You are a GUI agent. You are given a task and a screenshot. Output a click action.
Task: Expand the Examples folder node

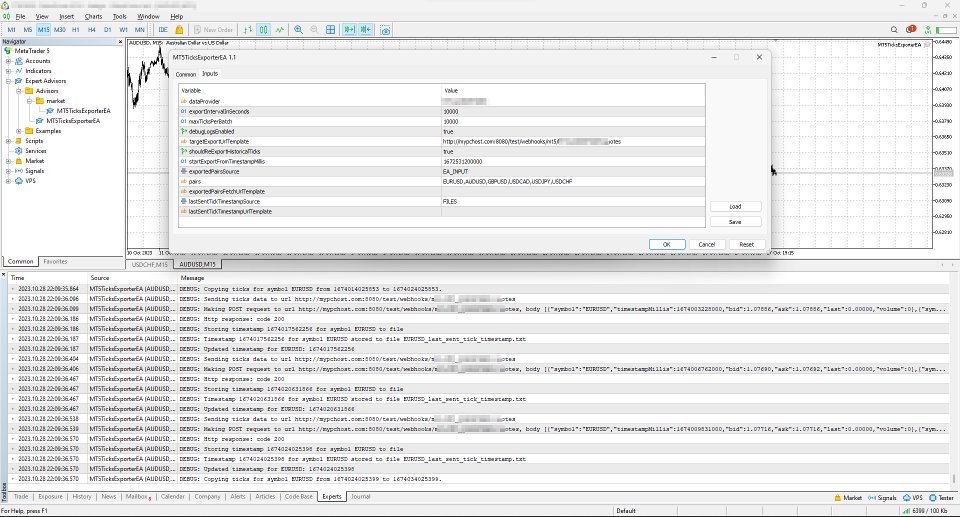(x=19, y=131)
